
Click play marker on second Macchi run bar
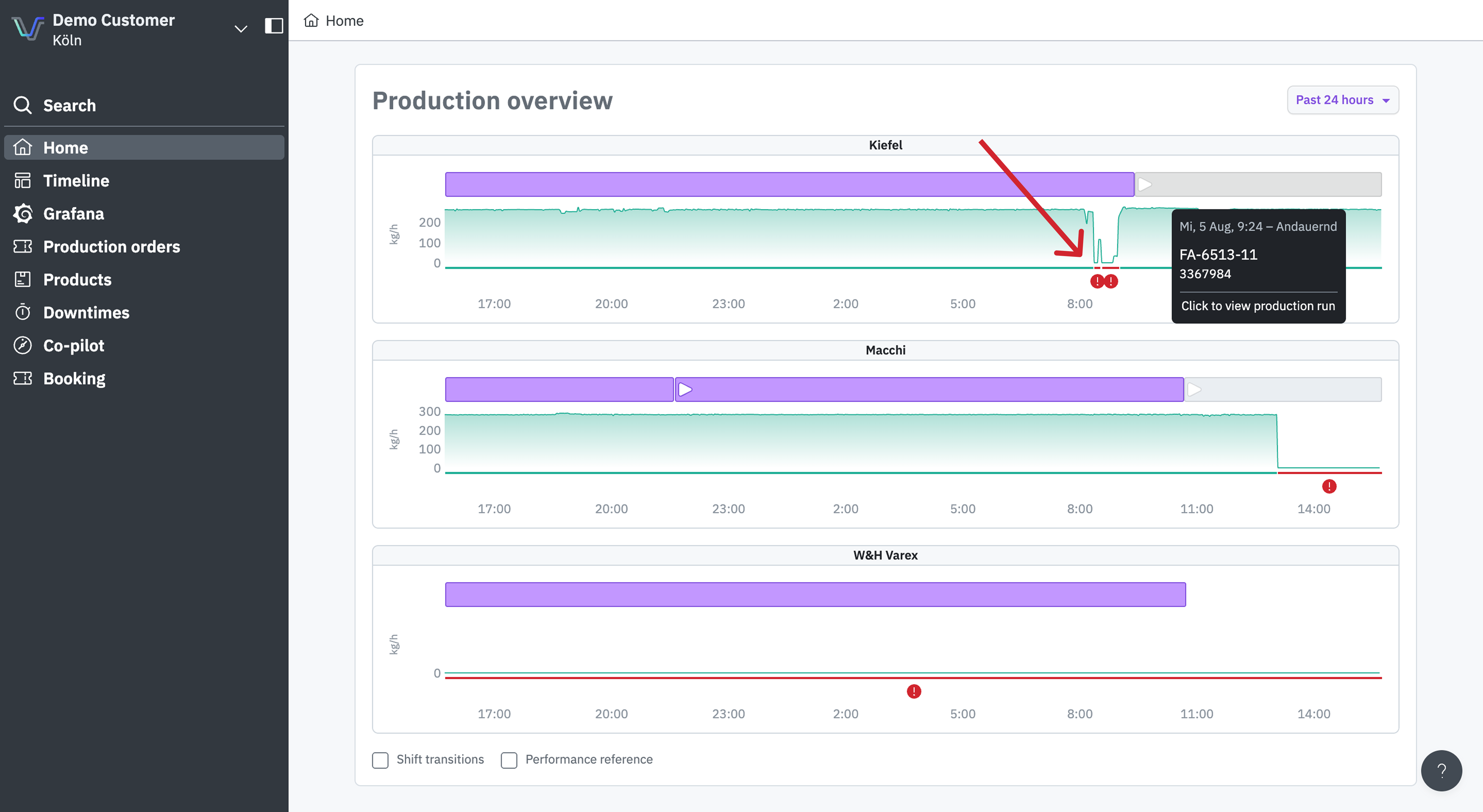tap(685, 390)
